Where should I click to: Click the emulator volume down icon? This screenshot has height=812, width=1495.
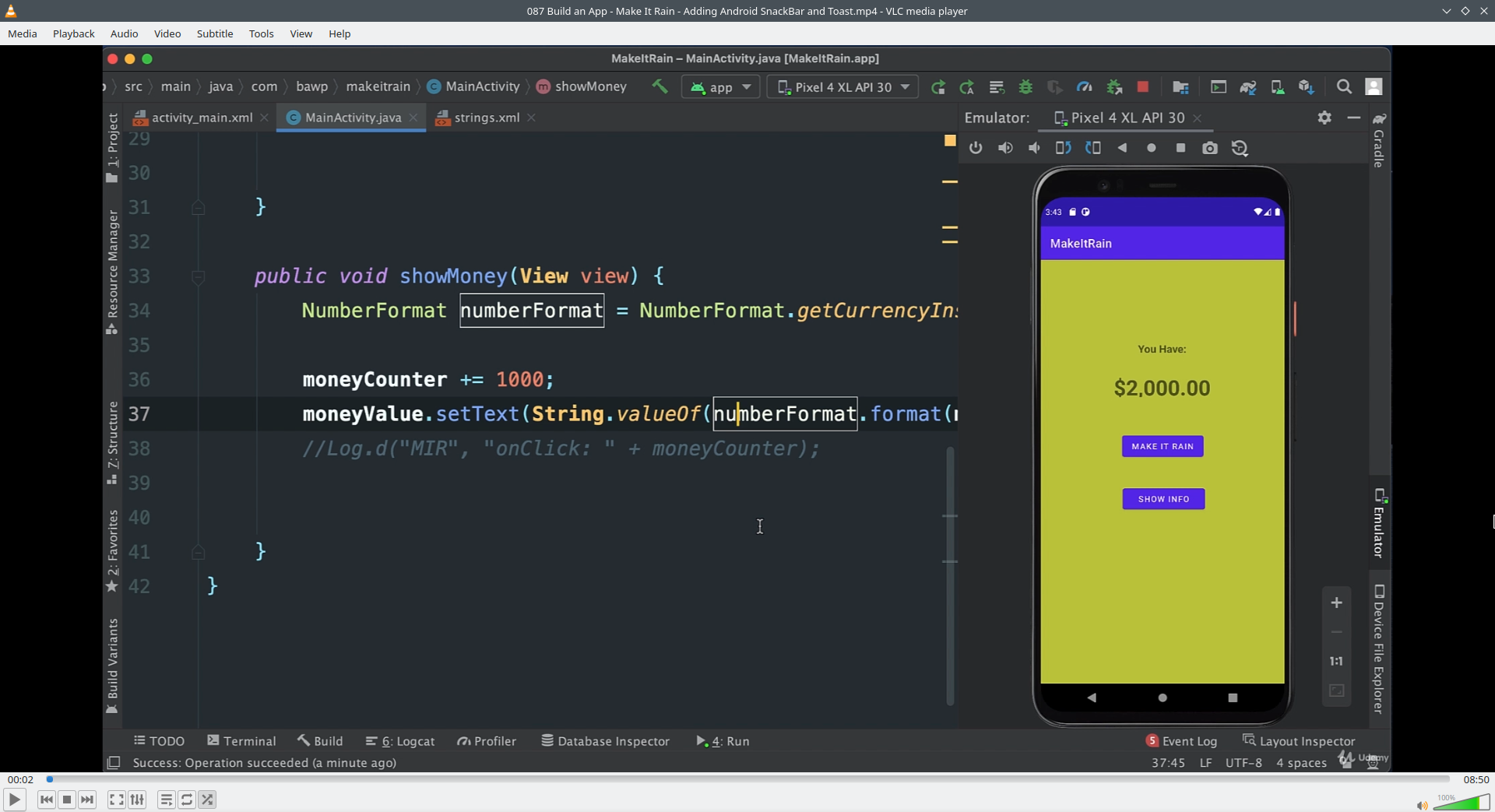[x=1034, y=148]
